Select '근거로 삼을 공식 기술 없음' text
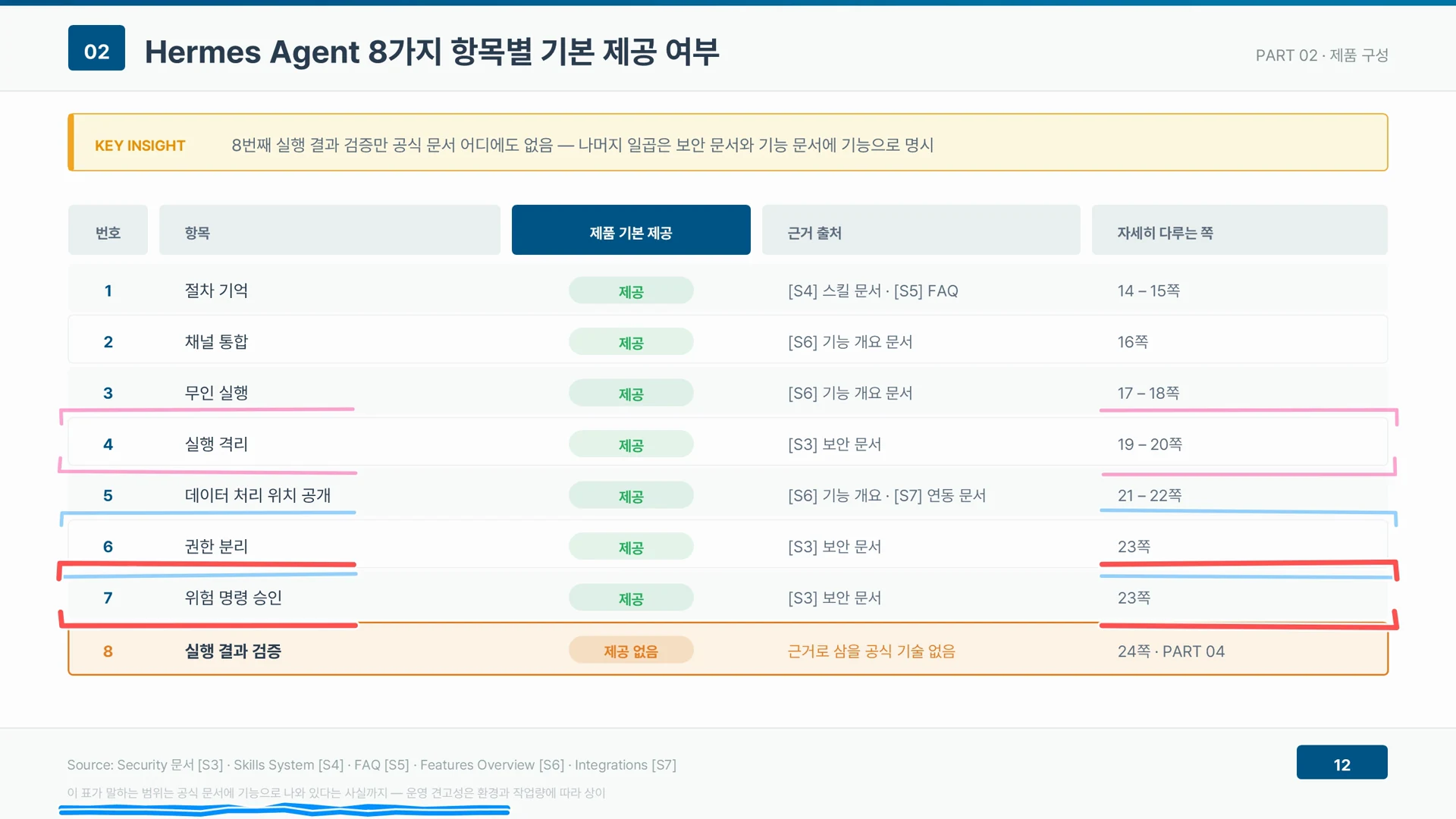Screen dimensions: 1456x819 pyautogui.click(x=871, y=651)
